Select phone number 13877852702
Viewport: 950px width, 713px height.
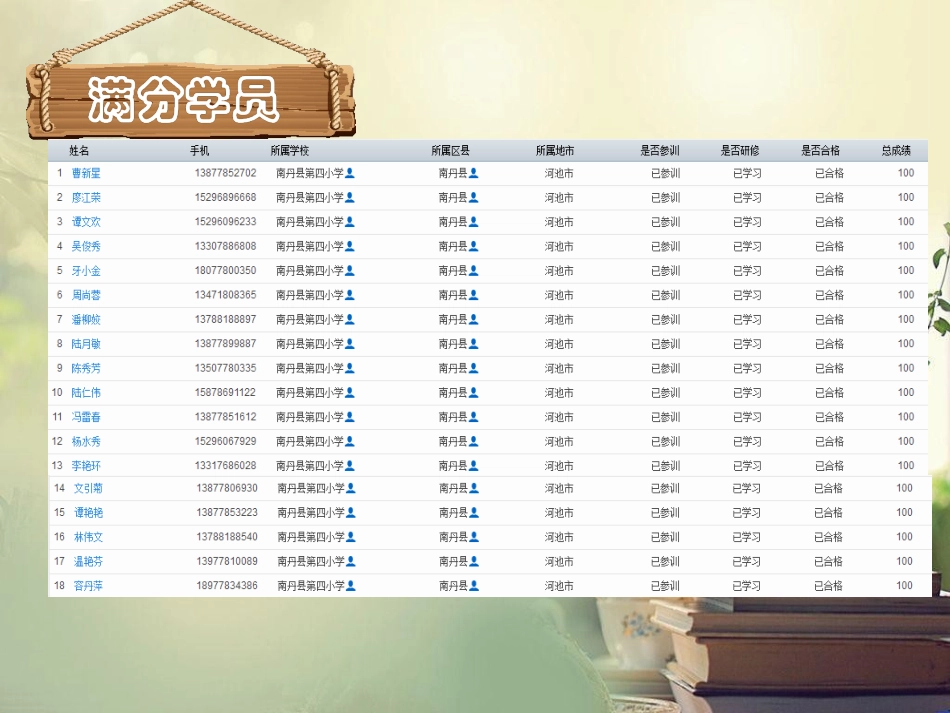(225, 173)
